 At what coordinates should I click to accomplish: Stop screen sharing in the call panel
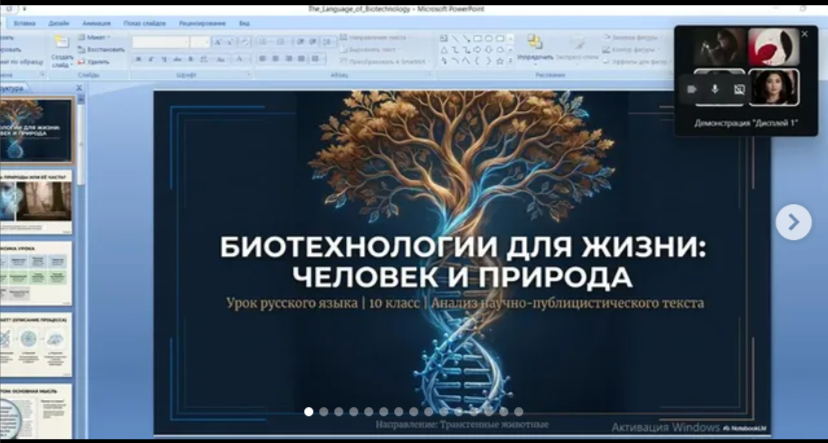739,89
